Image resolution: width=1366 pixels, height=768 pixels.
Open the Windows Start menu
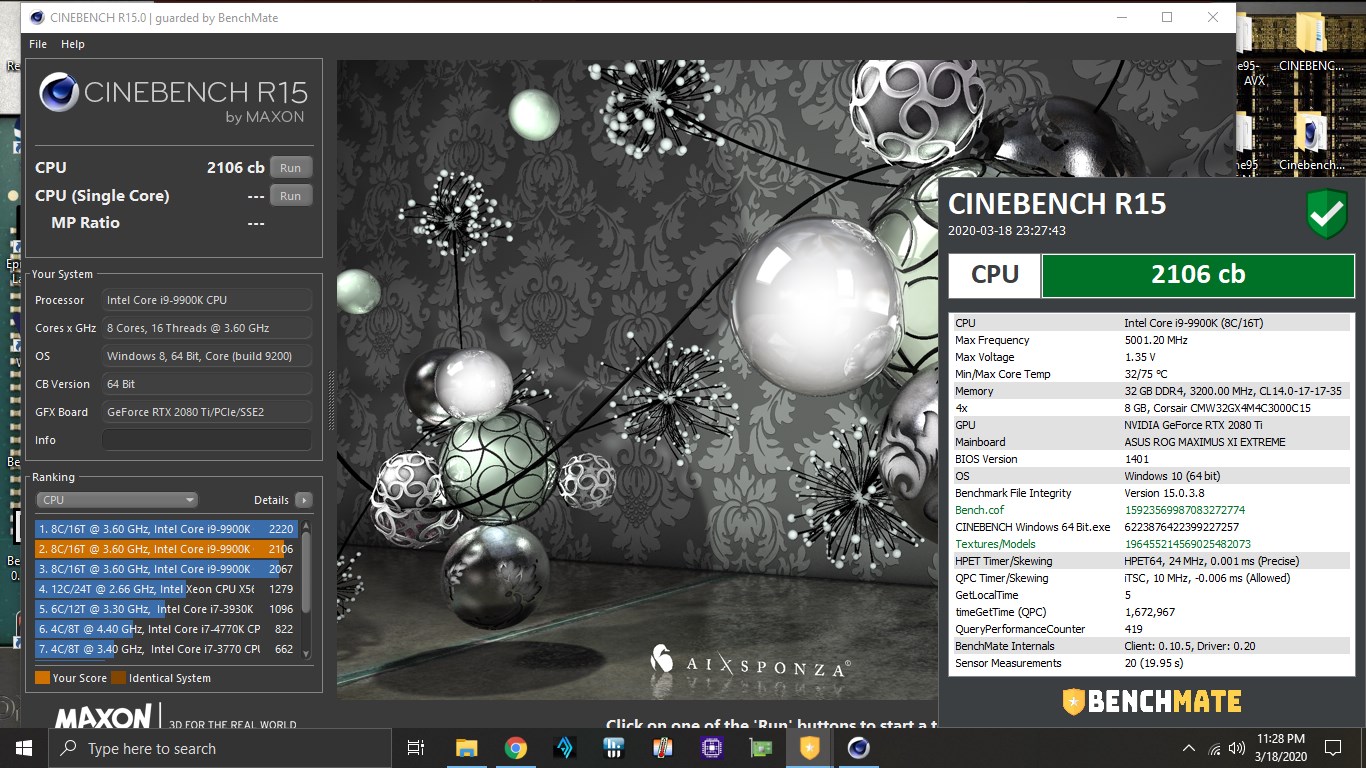(23, 748)
